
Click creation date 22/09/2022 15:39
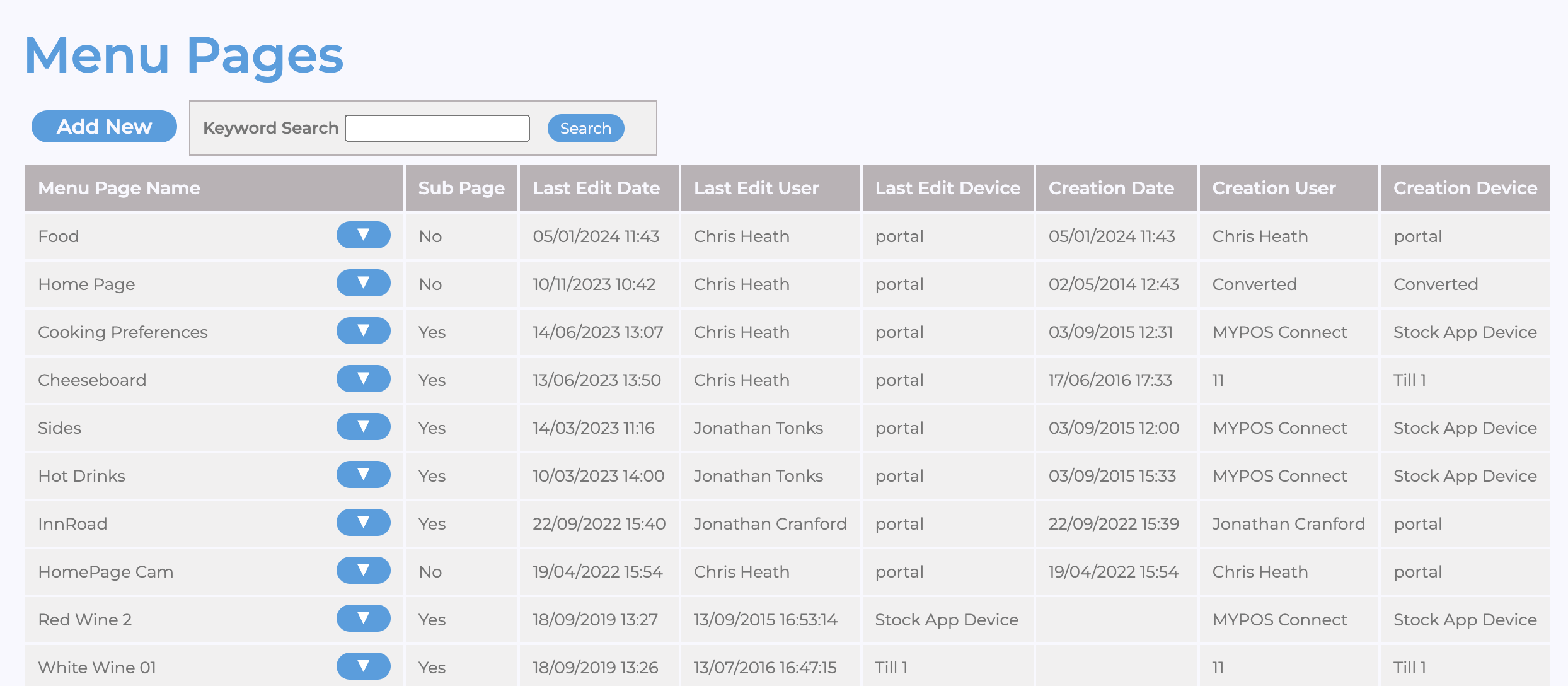point(1114,524)
